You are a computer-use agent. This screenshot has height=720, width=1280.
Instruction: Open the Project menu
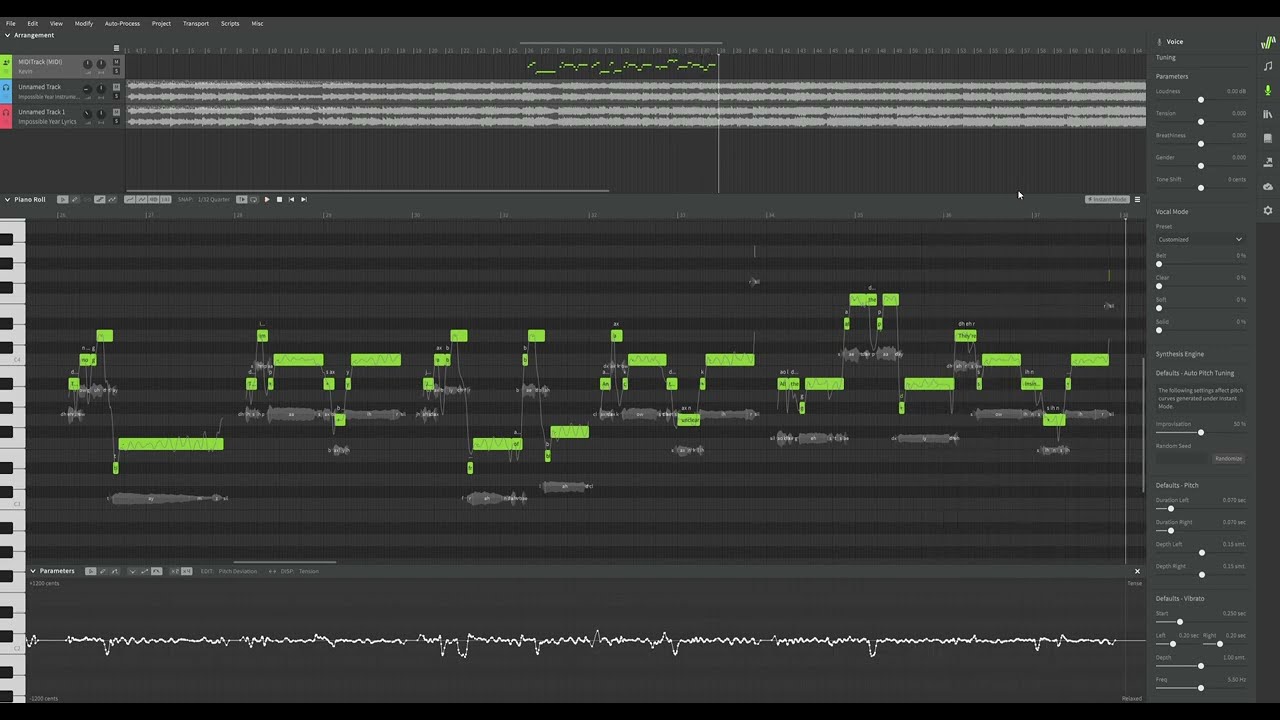(161, 23)
